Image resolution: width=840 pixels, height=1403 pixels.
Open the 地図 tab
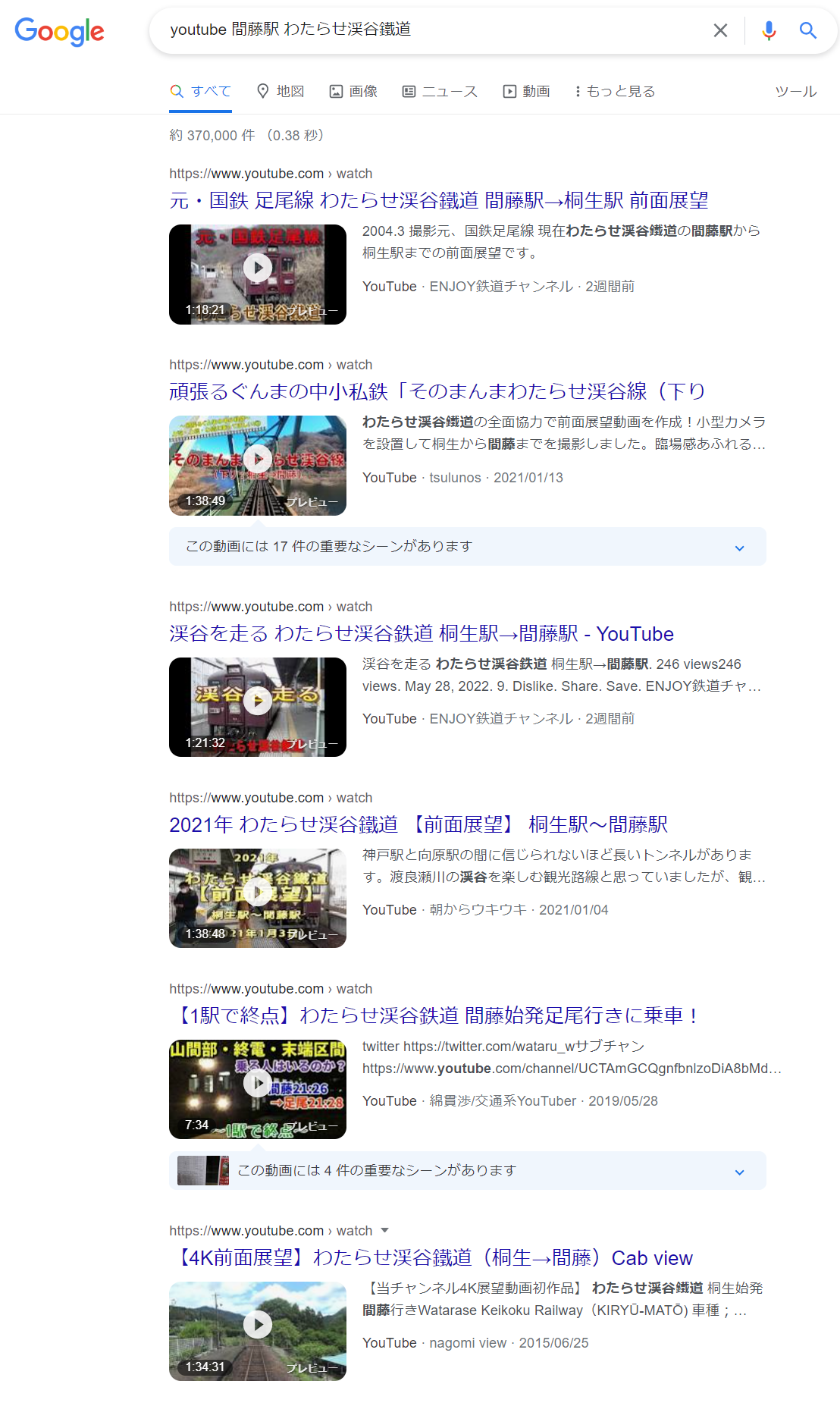click(x=281, y=92)
